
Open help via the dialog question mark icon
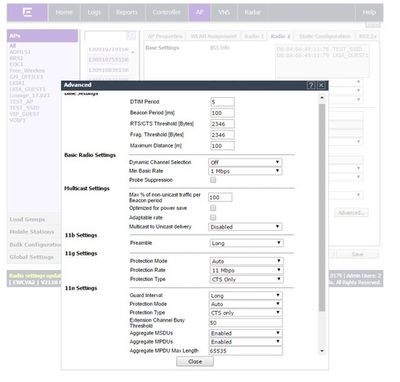coord(311,85)
